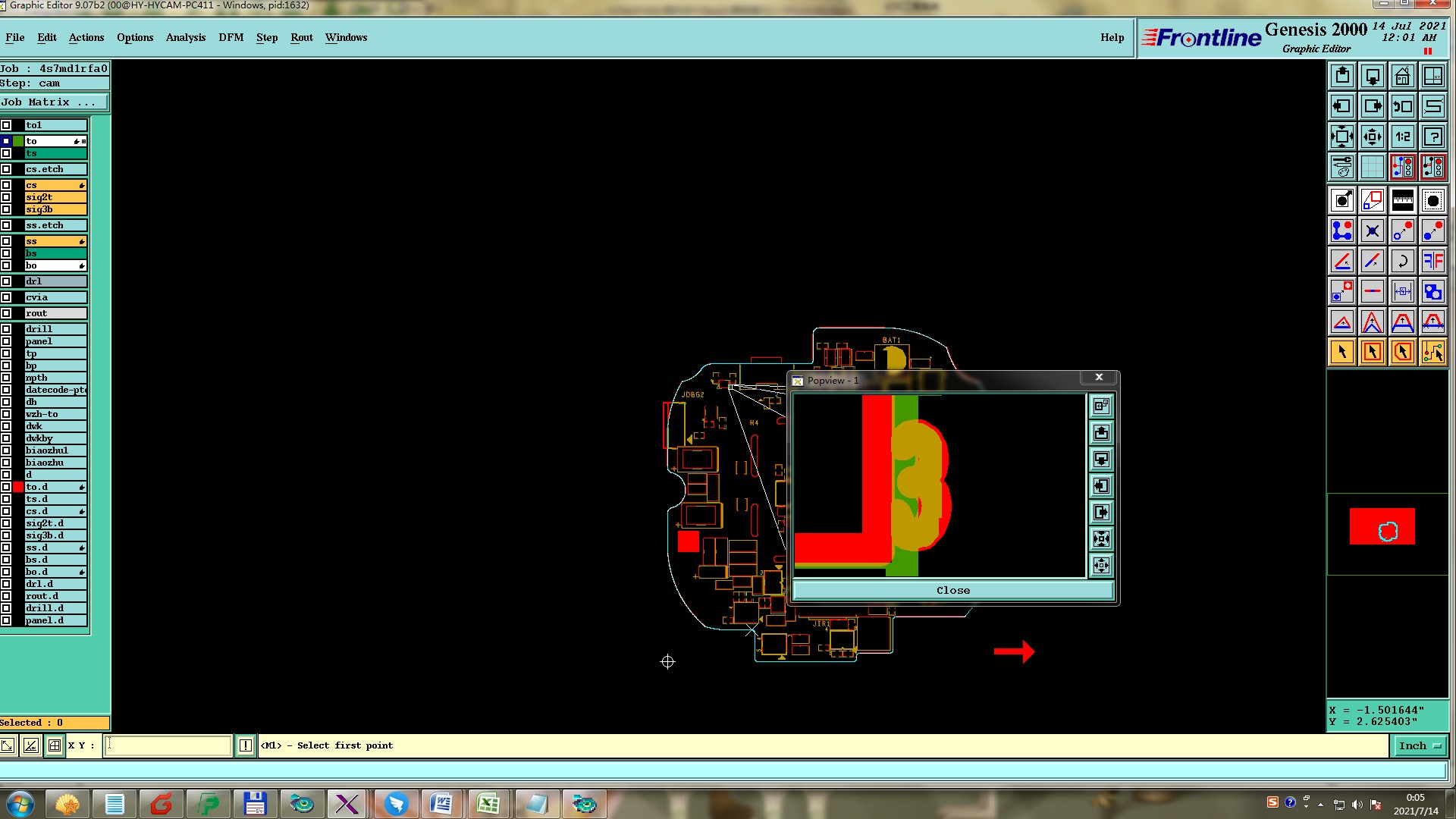The width and height of the screenshot is (1456, 819).
Task: Click the rotate arrow icon
Action: (1403, 261)
